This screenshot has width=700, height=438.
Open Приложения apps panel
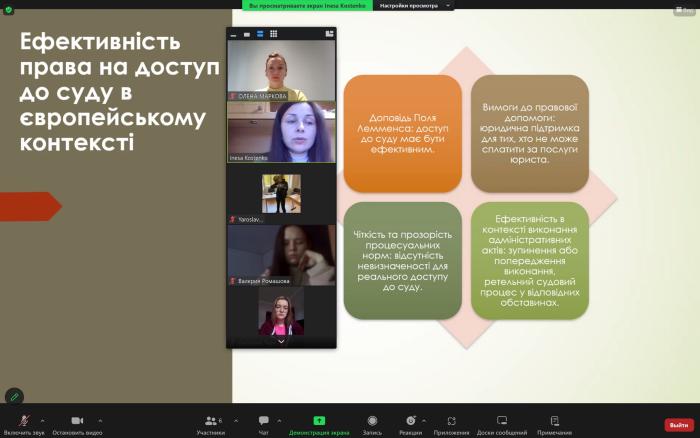tap(452, 423)
